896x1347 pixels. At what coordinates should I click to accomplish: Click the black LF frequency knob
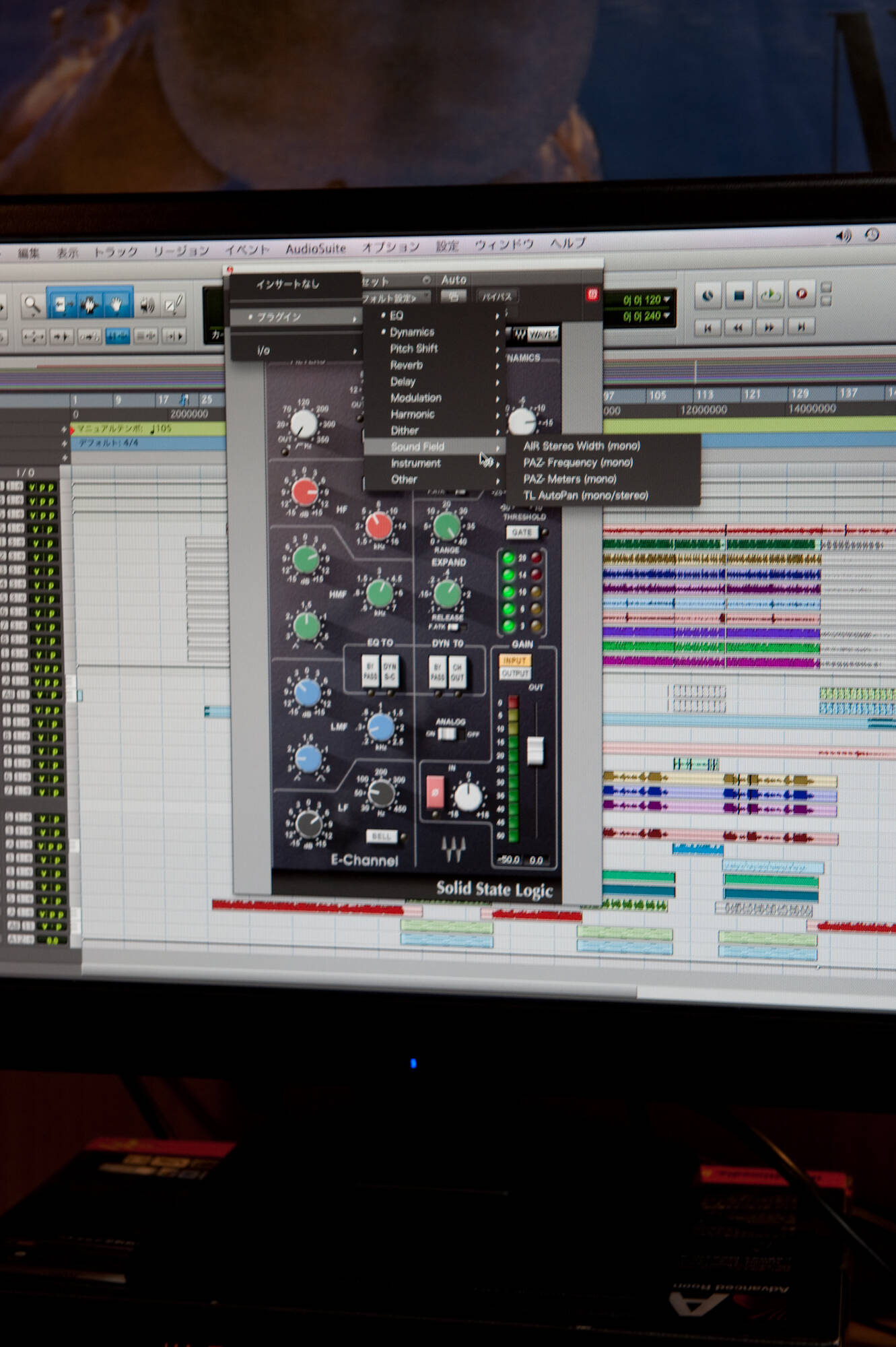(382, 793)
